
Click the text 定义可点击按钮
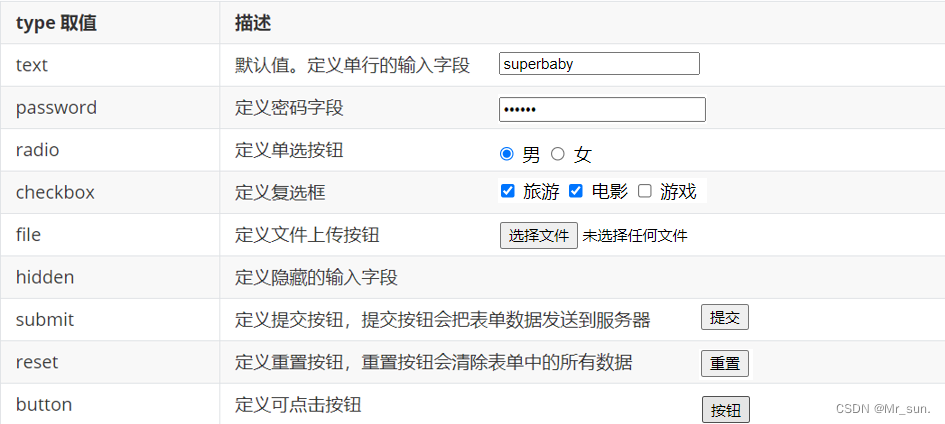point(298,404)
